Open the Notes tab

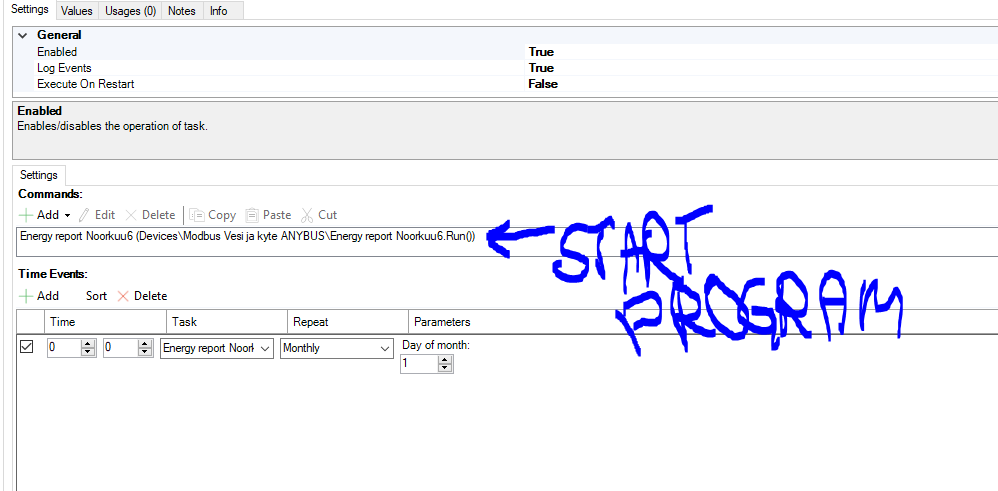pyautogui.click(x=182, y=11)
